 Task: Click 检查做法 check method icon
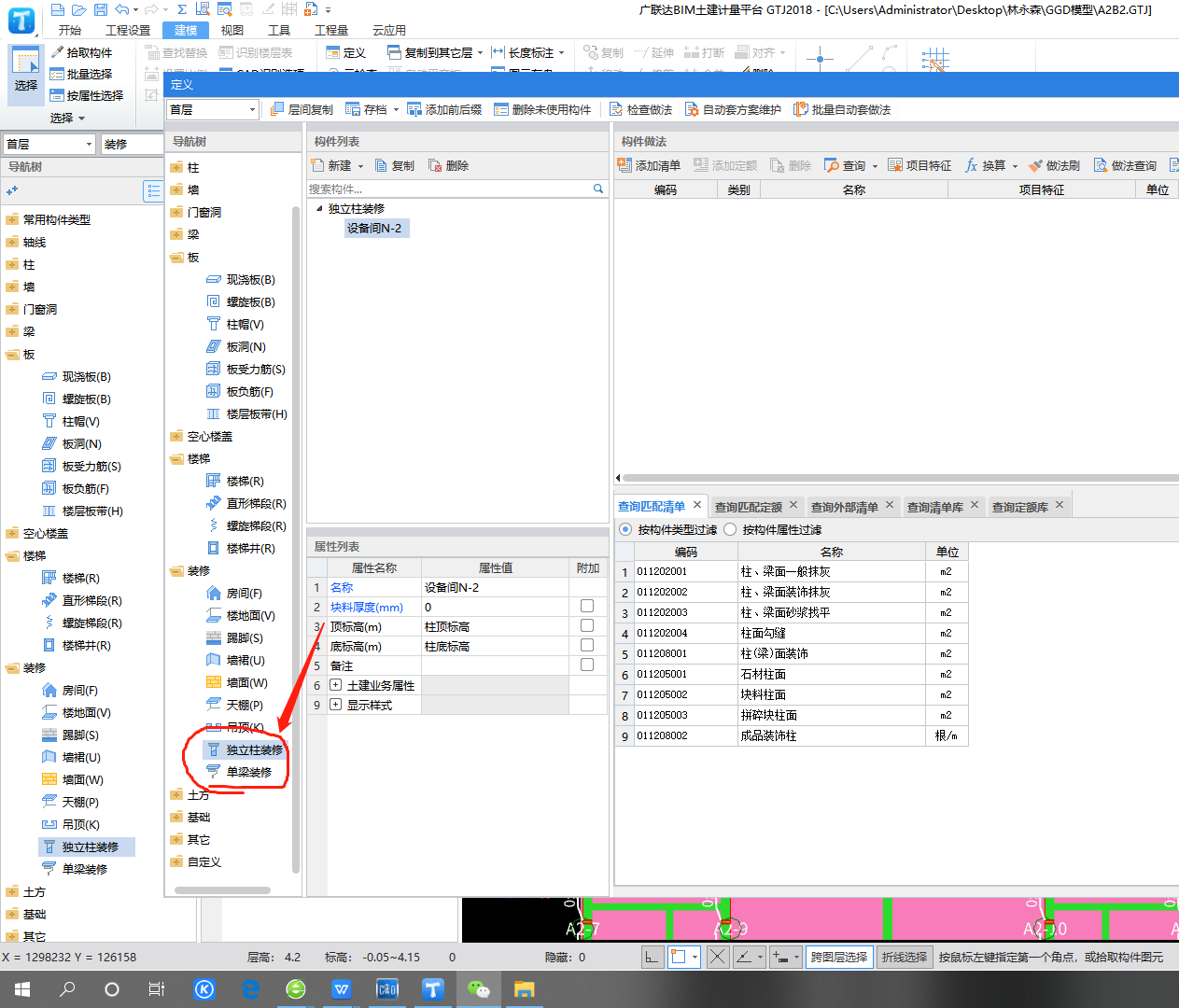(x=616, y=109)
